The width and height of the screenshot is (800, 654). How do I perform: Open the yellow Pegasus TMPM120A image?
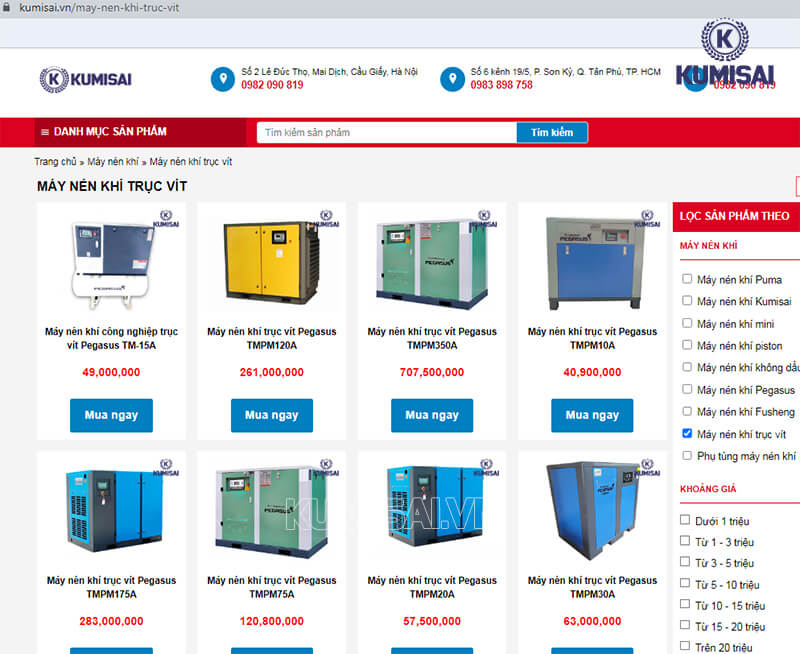click(272, 261)
